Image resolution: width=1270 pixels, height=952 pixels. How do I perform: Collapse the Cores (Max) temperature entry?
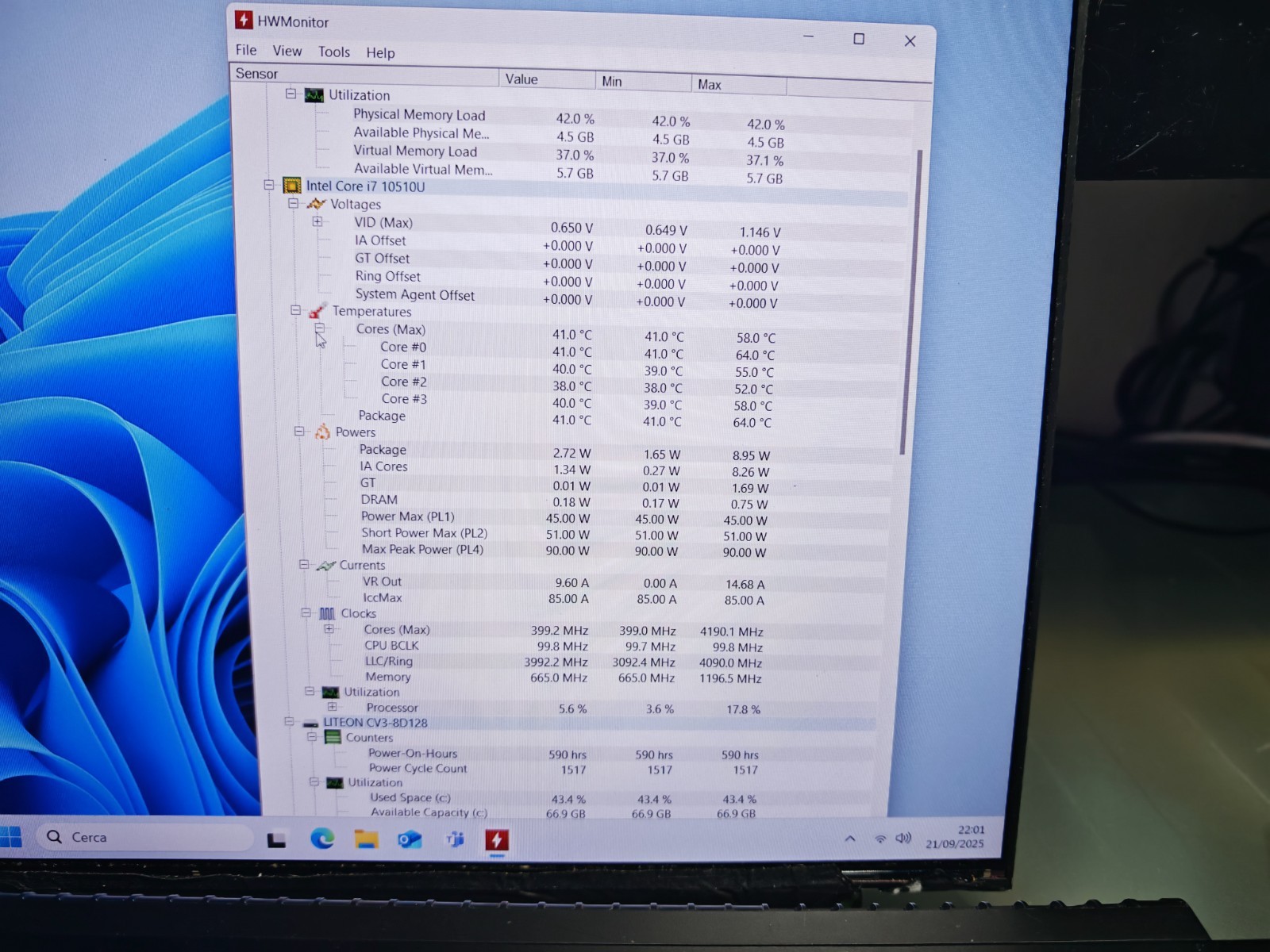click(319, 328)
